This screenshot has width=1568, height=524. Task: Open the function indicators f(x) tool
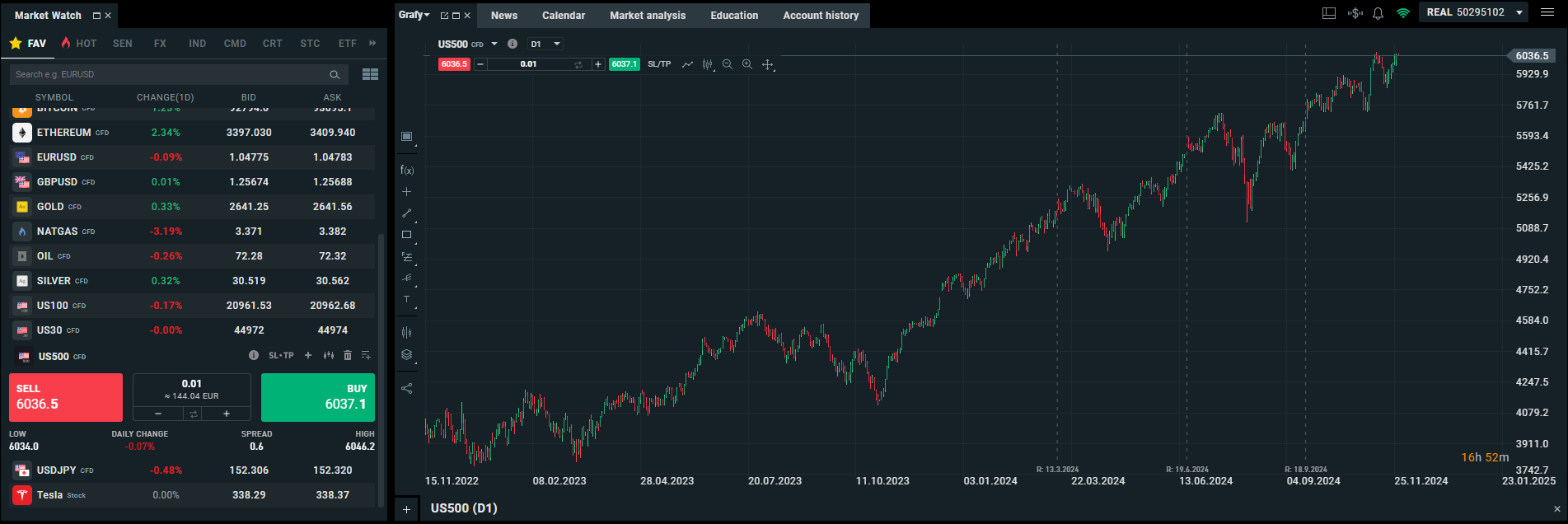407,171
